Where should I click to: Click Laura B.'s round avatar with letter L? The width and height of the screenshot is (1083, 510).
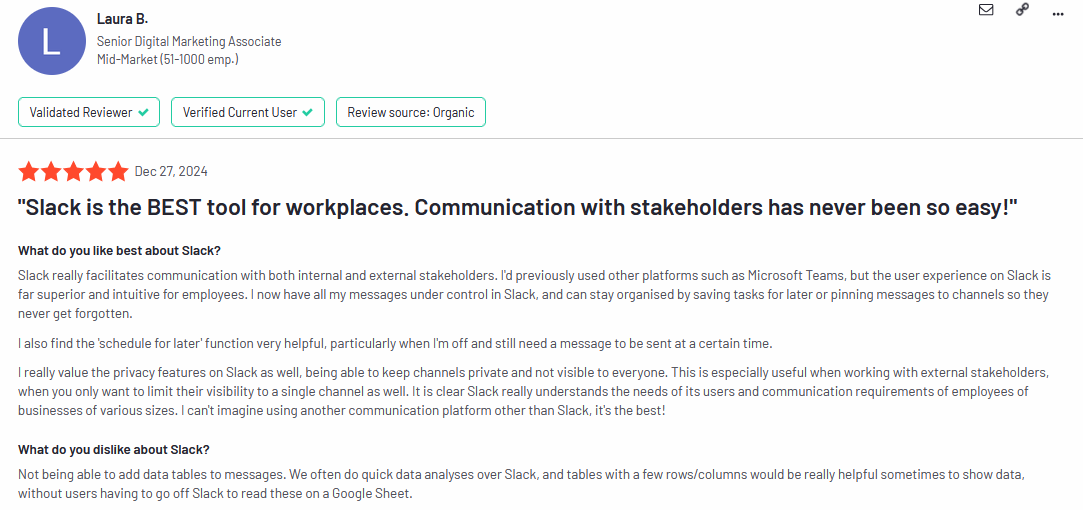click(x=52, y=41)
